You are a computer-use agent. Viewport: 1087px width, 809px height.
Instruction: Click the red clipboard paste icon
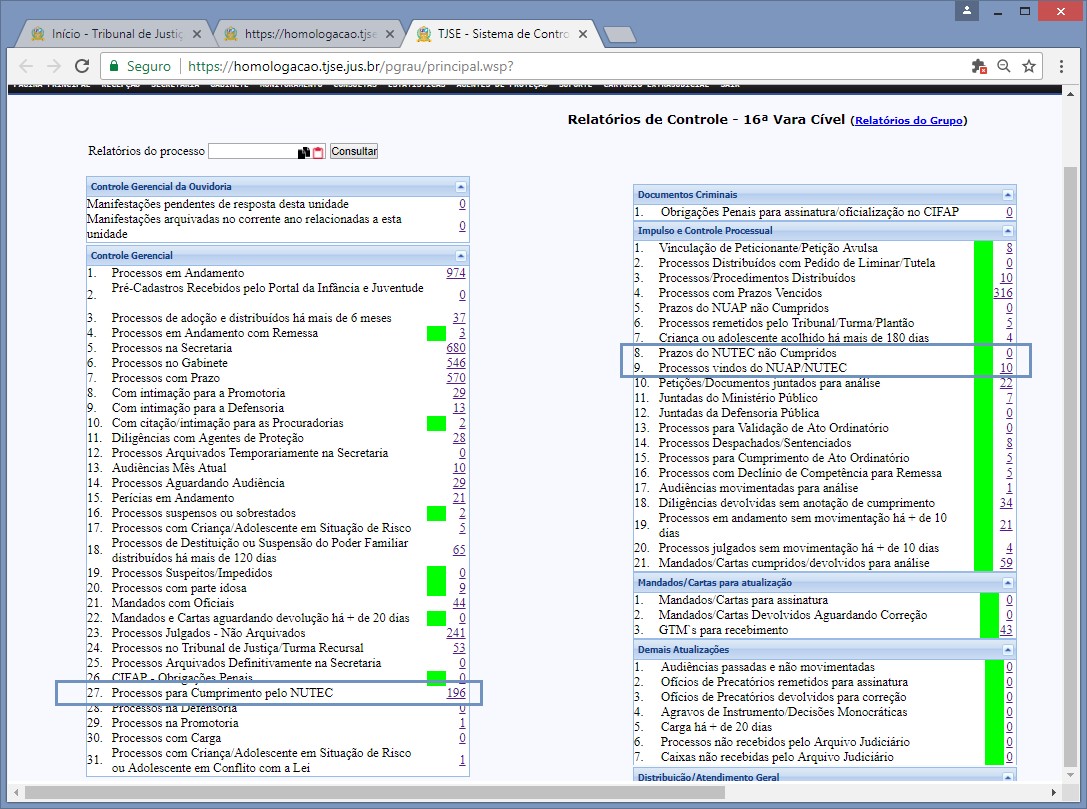[x=318, y=153]
